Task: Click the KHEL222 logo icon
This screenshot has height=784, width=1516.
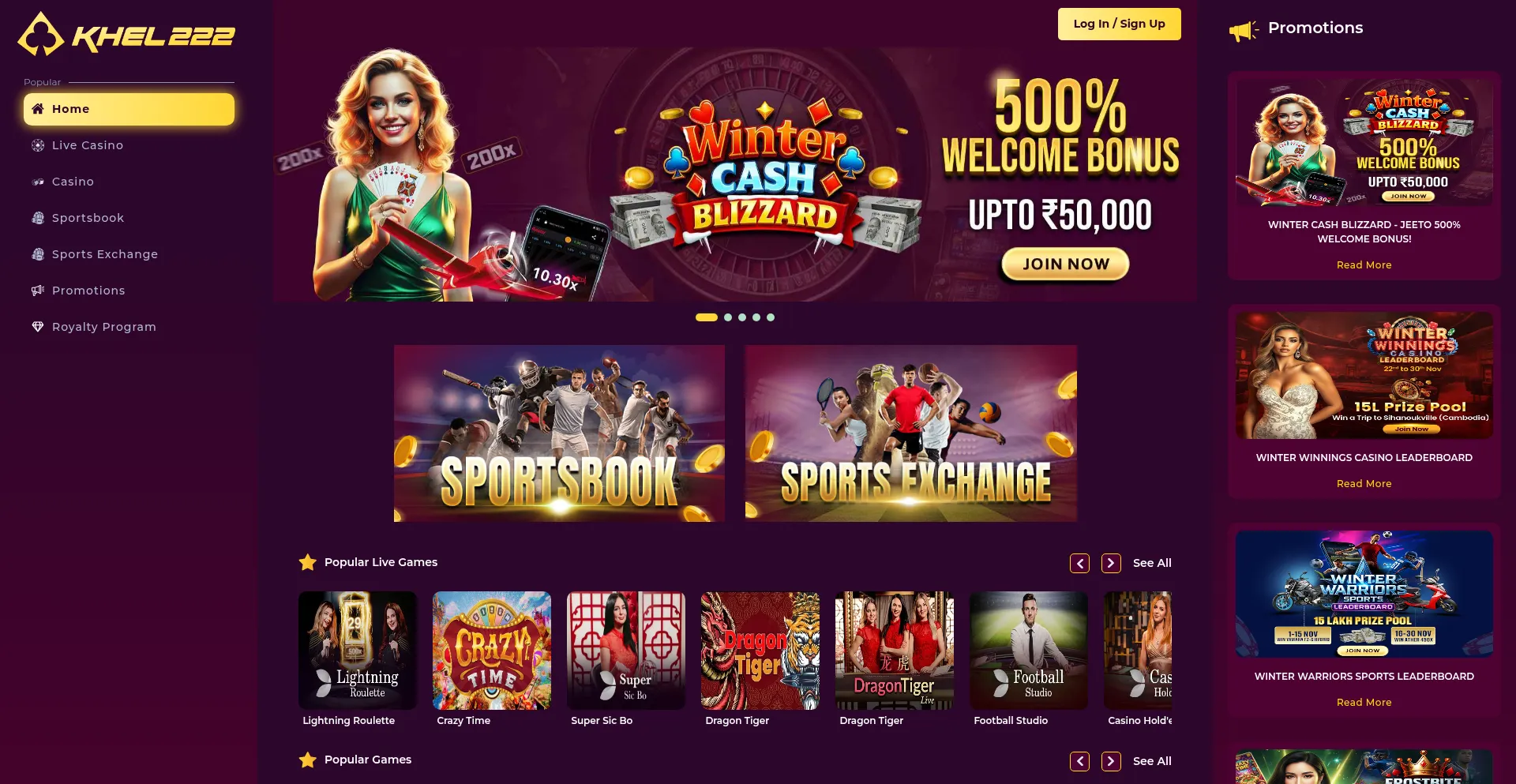Action: tap(41, 35)
